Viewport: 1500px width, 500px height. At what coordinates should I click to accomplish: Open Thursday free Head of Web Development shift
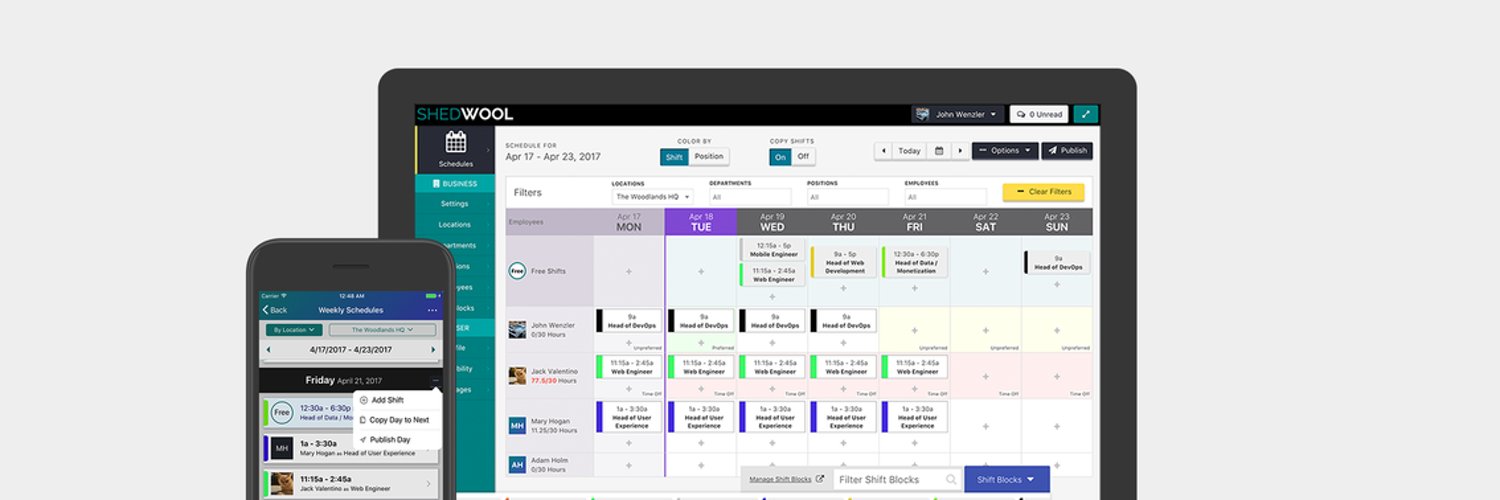coord(843,262)
